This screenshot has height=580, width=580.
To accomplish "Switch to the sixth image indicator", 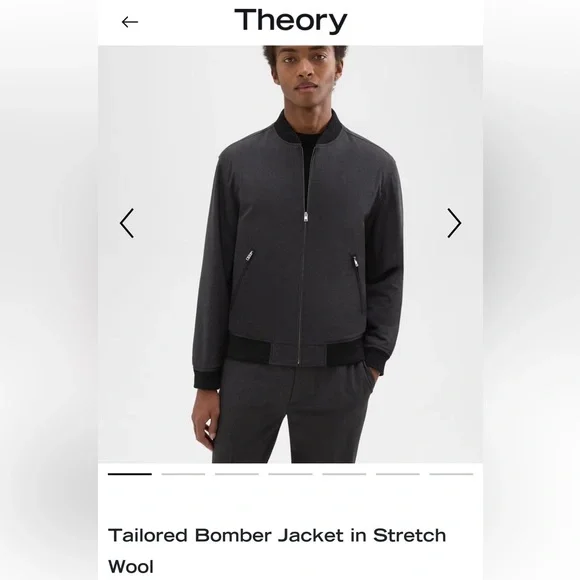I will click(x=398, y=474).
